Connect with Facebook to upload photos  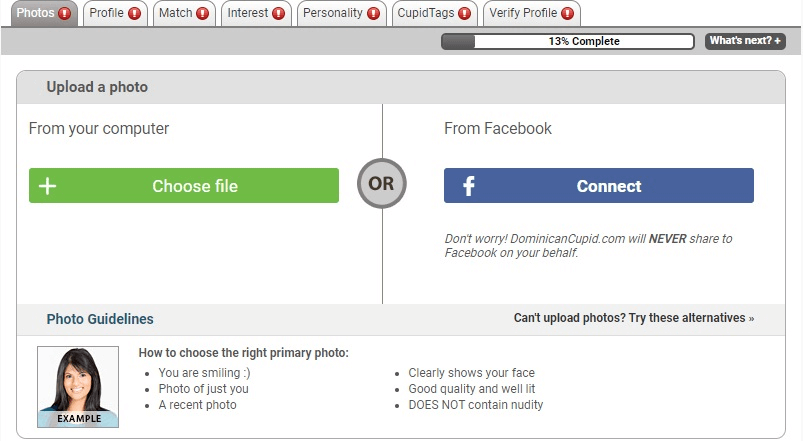599,185
